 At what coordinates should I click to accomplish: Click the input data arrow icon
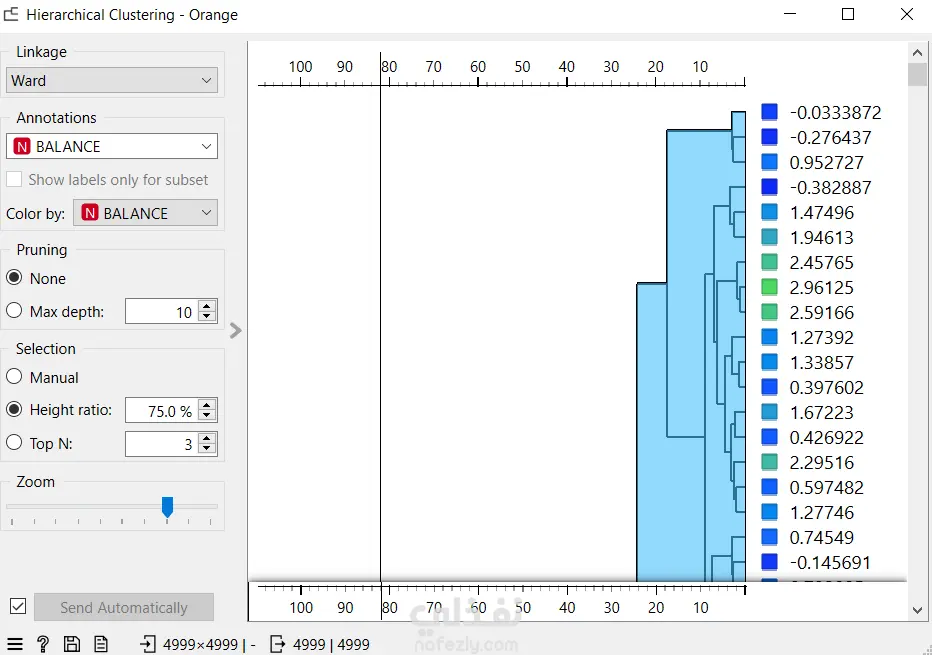(148, 644)
